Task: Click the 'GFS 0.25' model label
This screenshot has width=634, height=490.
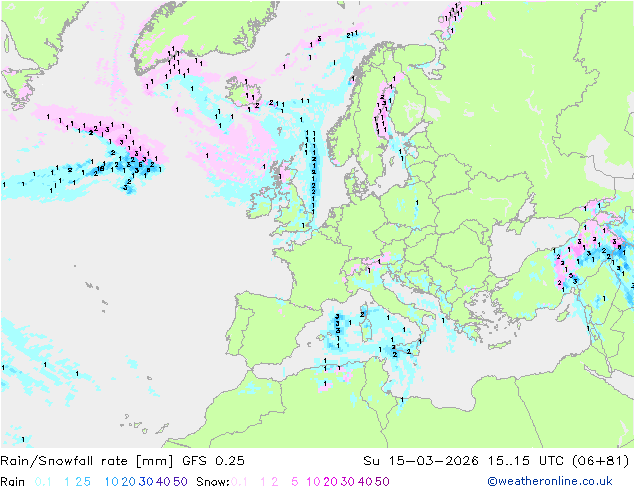Action: coord(213,461)
